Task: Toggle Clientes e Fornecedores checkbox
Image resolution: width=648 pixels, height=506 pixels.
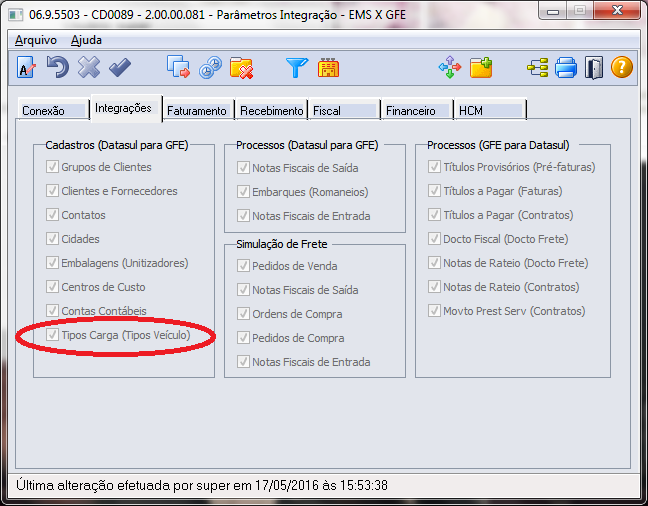Action: 52,191
